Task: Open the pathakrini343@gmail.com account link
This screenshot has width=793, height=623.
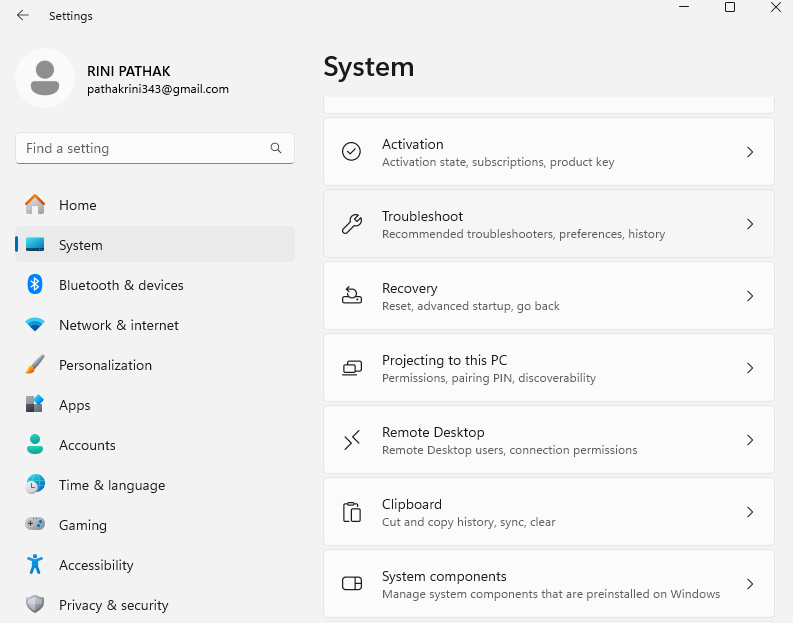Action: [158, 89]
